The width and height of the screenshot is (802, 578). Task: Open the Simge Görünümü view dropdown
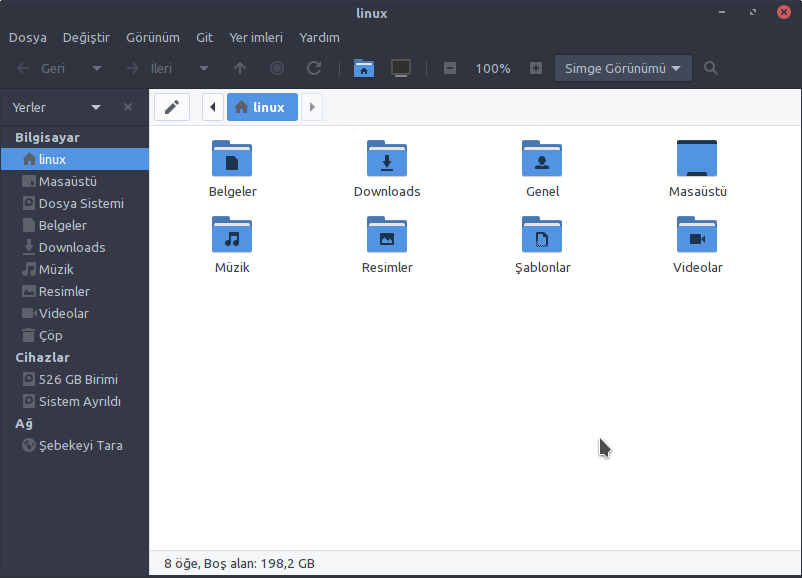[623, 68]
